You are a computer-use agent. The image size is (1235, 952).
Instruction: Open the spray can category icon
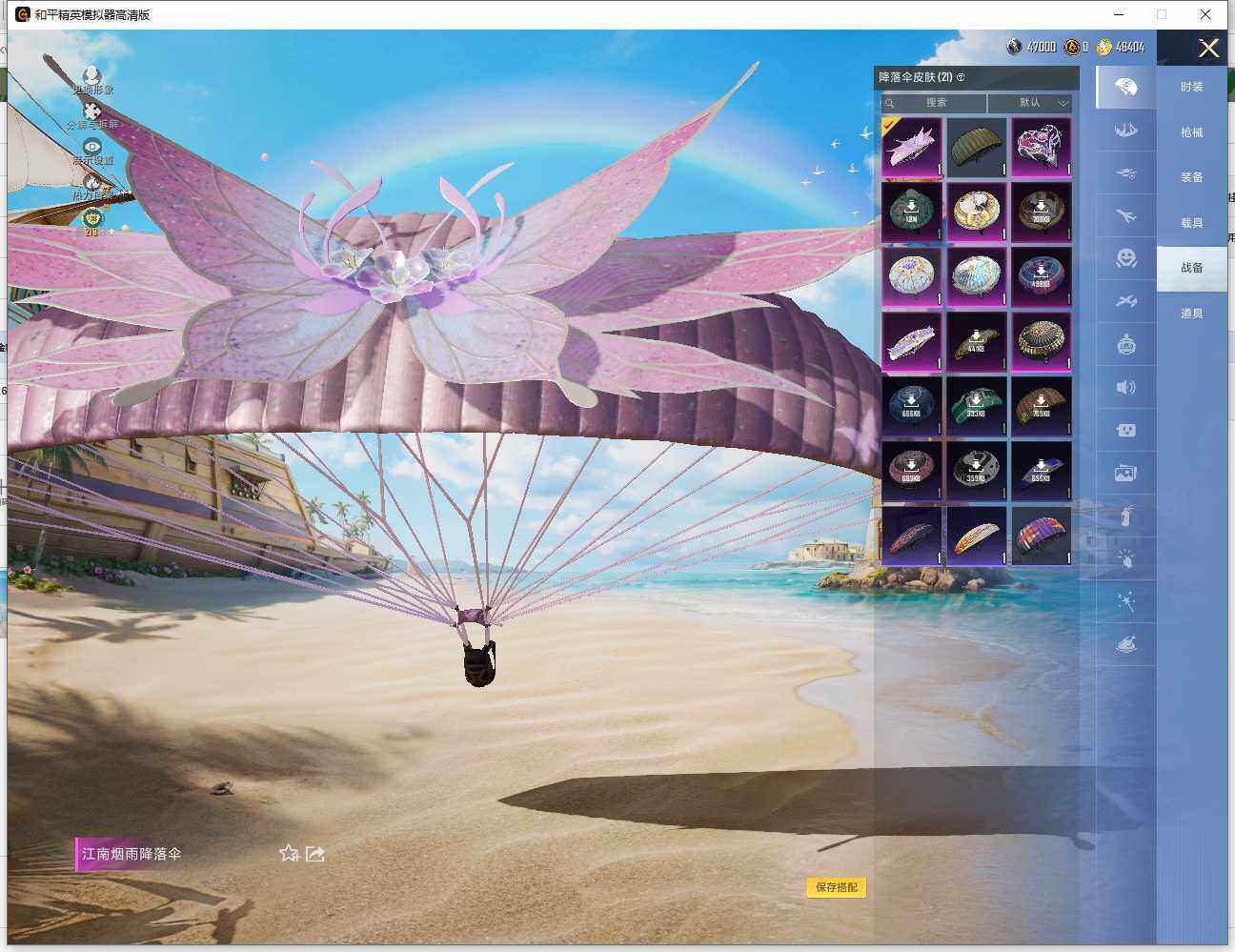1125,516
